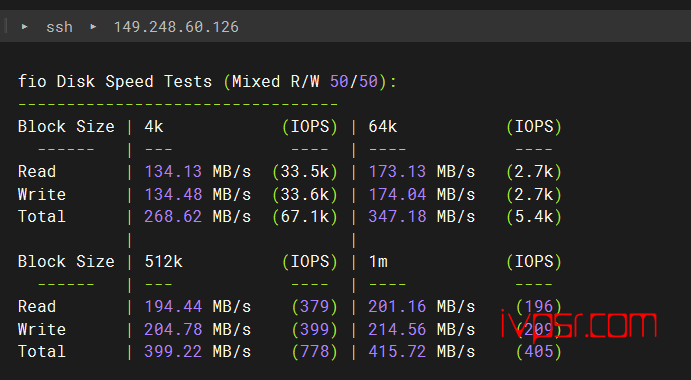Click the 64k write speed 174.04 MB/s
Screen dimensions: 691x380
click(x=422, y=194)
